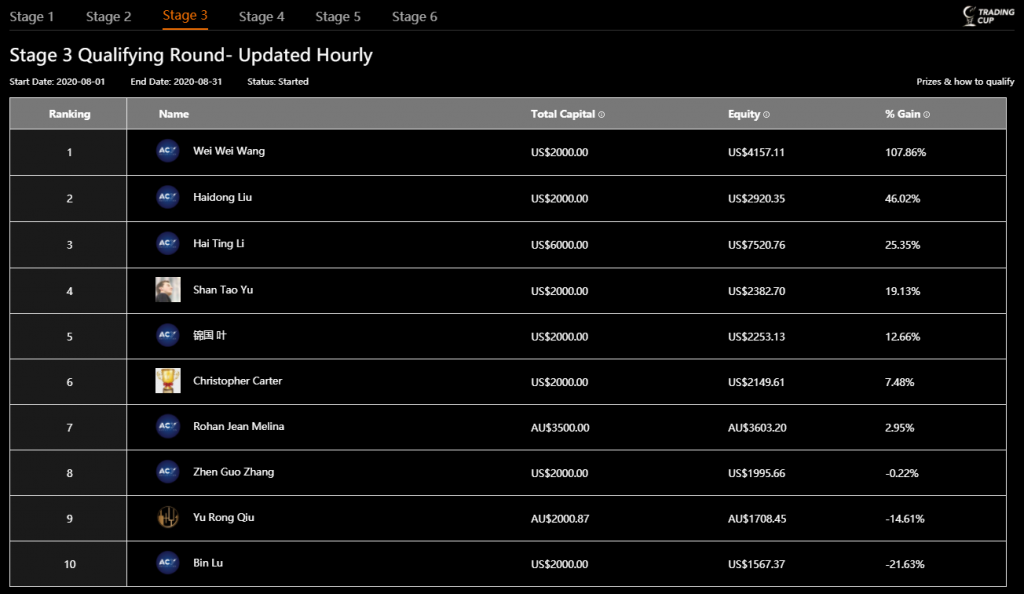Select Rohan Jean Melina's name
1024x594 pixels.
[x=238, y=427]
